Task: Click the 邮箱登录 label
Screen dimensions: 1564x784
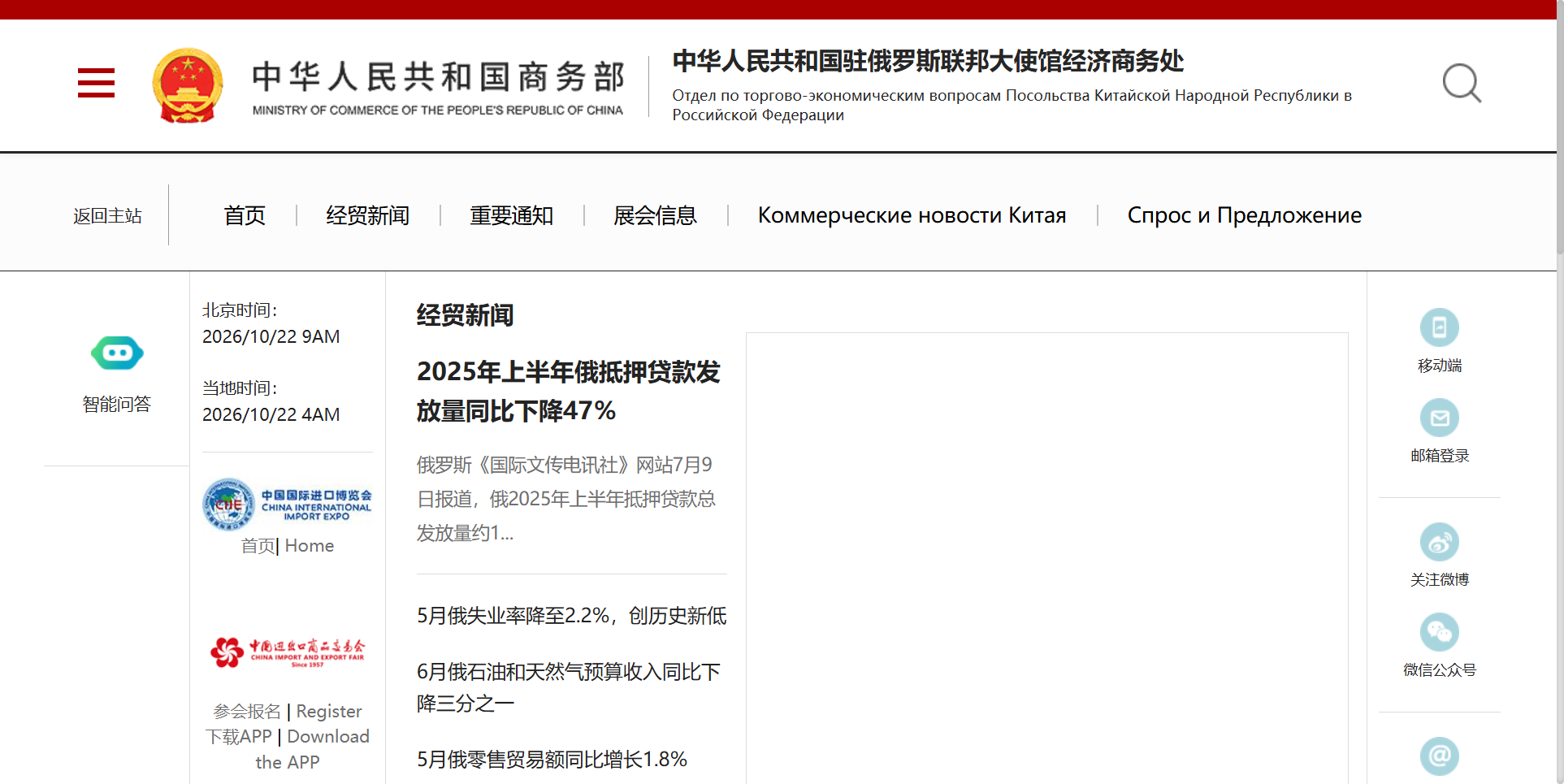Action: click(x=1439, y=456)
